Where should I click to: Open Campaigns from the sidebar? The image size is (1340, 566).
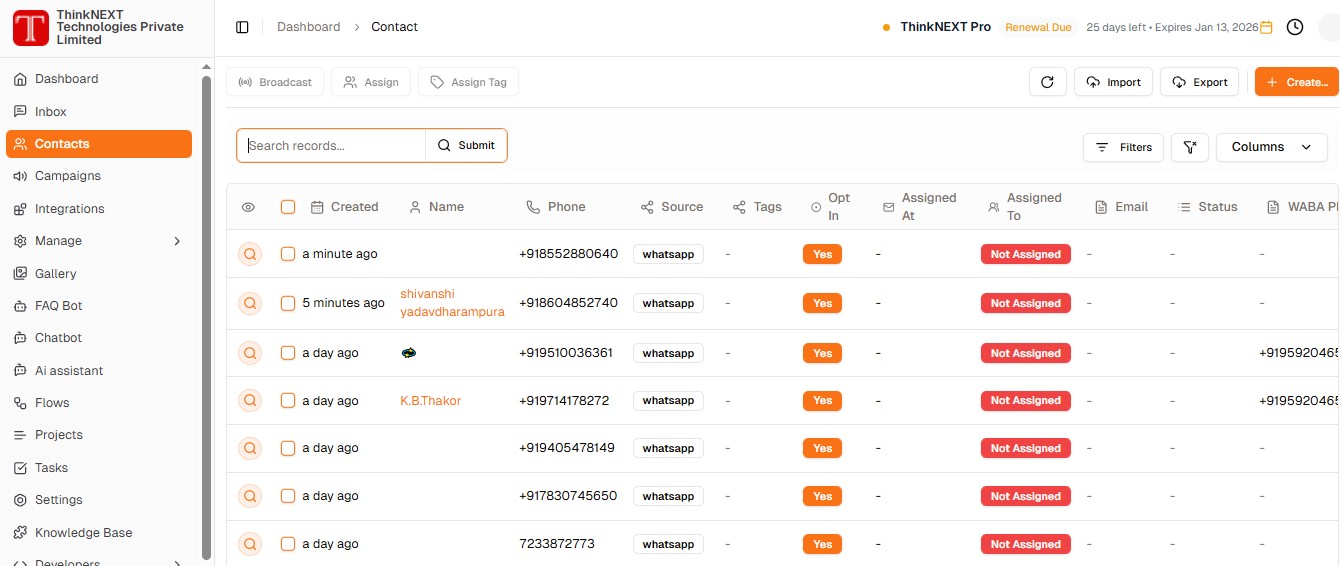[68, 176]
